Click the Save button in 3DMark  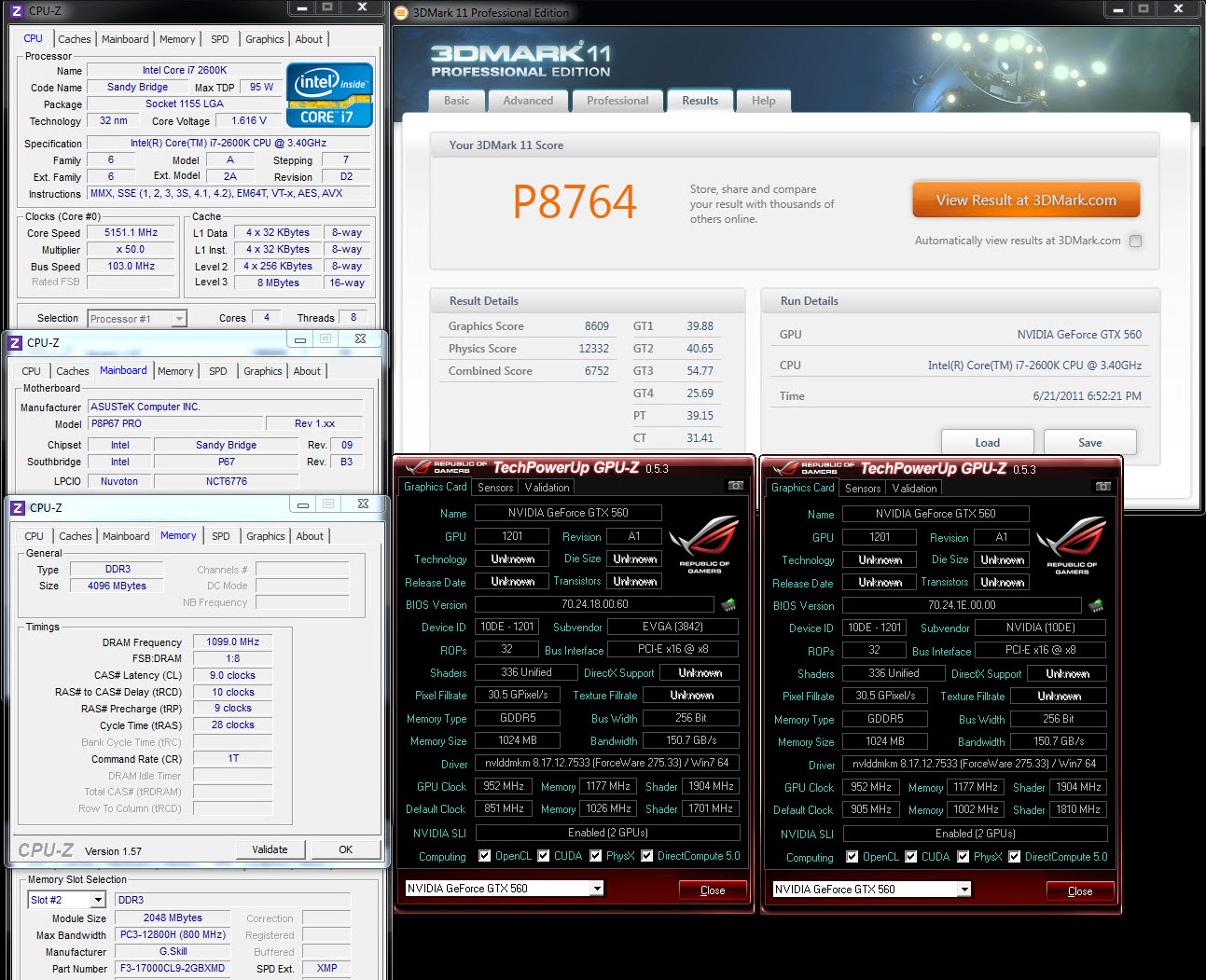(1090, 442)
